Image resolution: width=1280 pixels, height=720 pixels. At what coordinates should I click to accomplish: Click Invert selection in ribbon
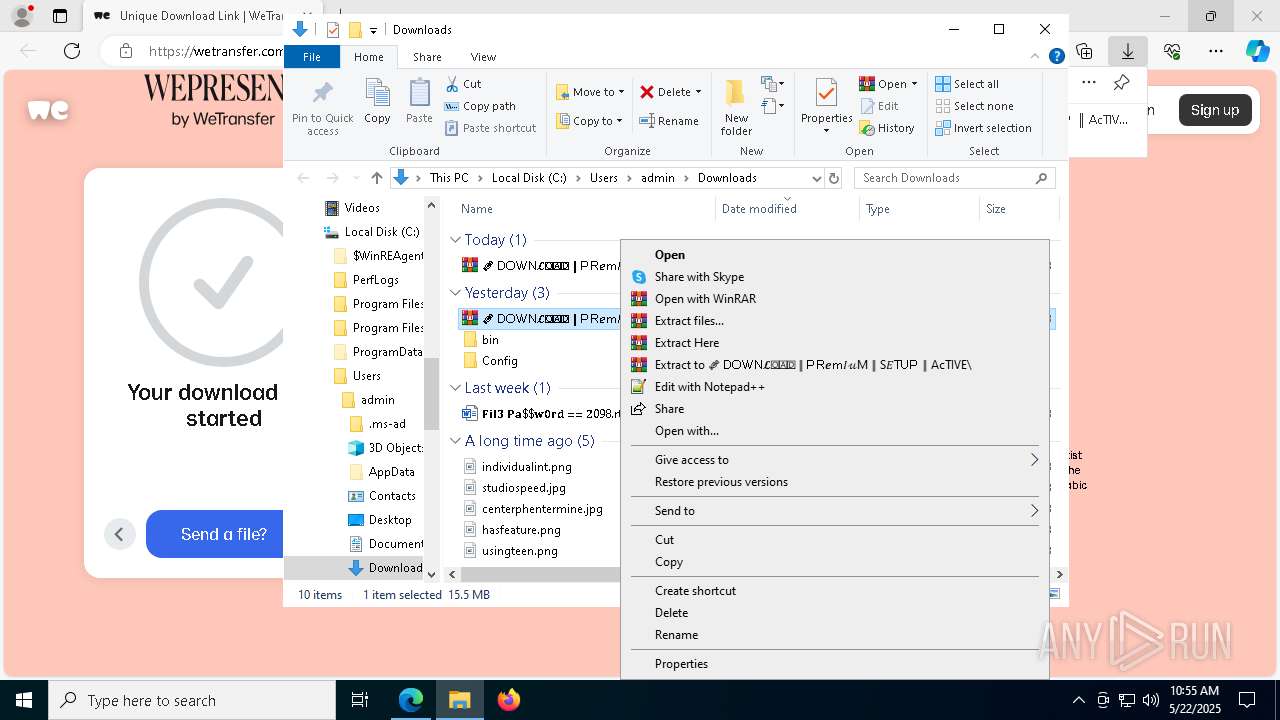tap(983, 128)
